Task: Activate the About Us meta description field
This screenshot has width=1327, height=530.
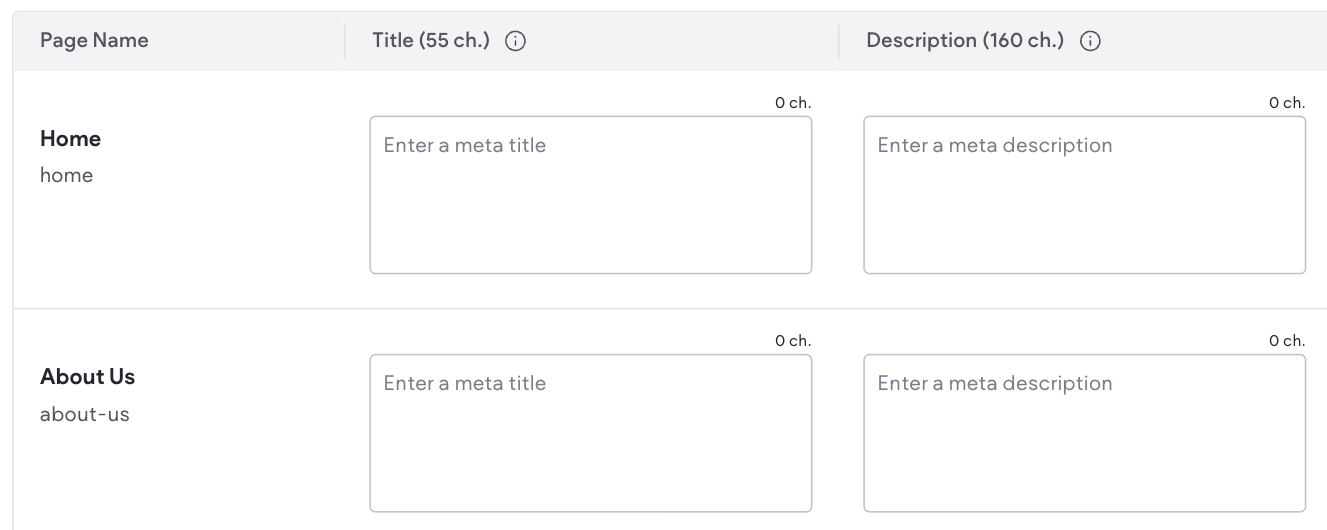Action: (x=1084, y=433)
